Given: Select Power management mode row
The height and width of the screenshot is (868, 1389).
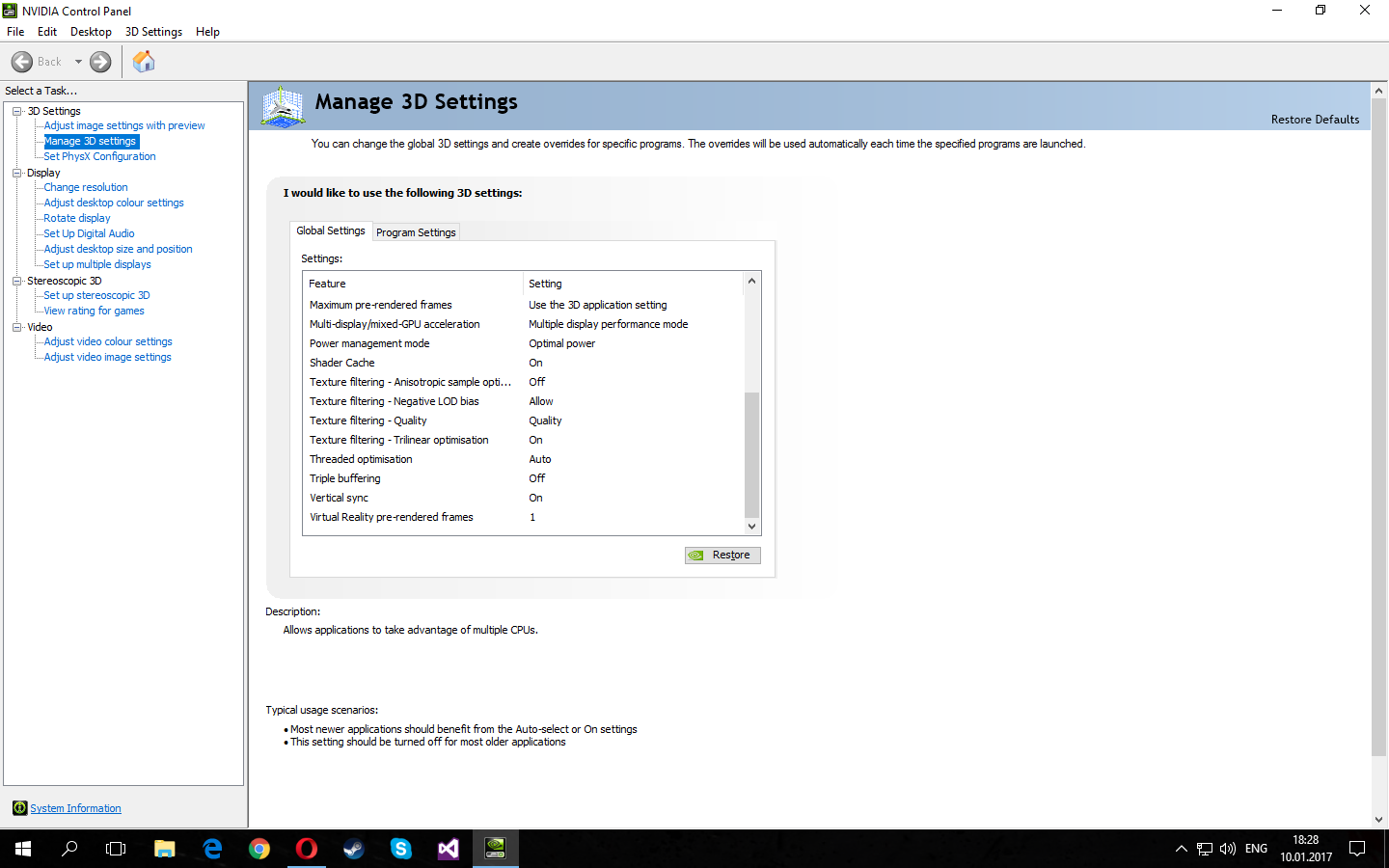Looking at the screenshot, I should pos(524,343).
